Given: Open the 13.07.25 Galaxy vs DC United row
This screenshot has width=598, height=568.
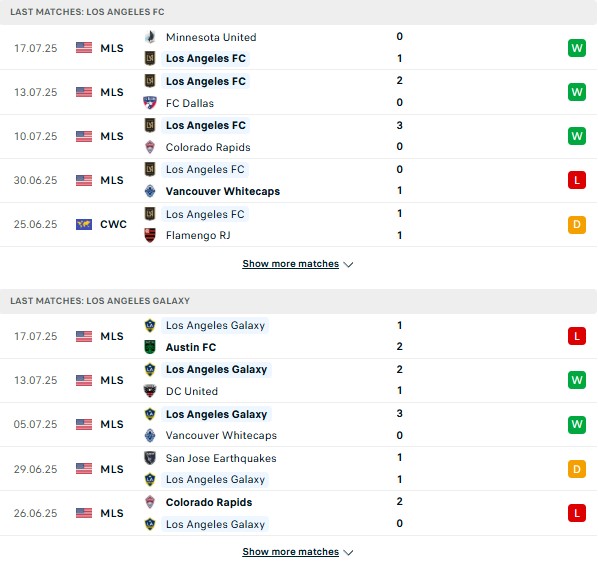Looking at the screenshot, I should click(299, 380).
